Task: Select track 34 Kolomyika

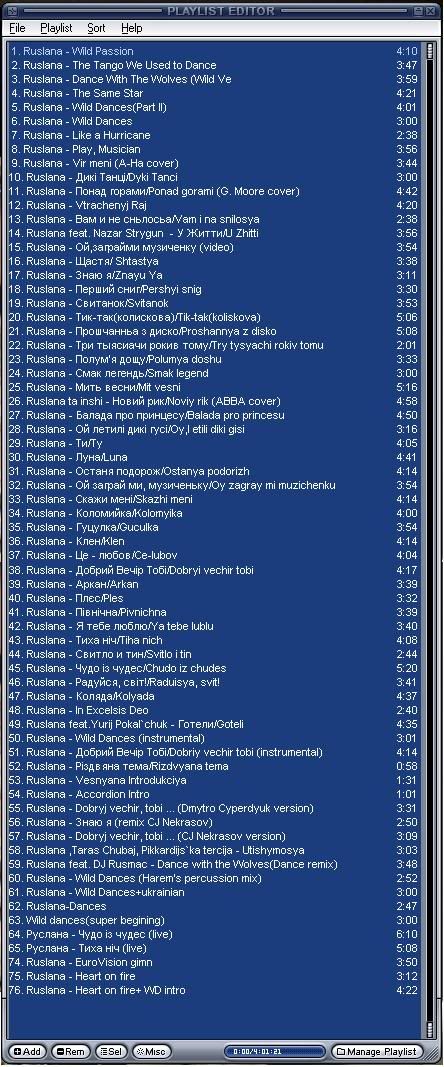Action: tap(215, 513)
